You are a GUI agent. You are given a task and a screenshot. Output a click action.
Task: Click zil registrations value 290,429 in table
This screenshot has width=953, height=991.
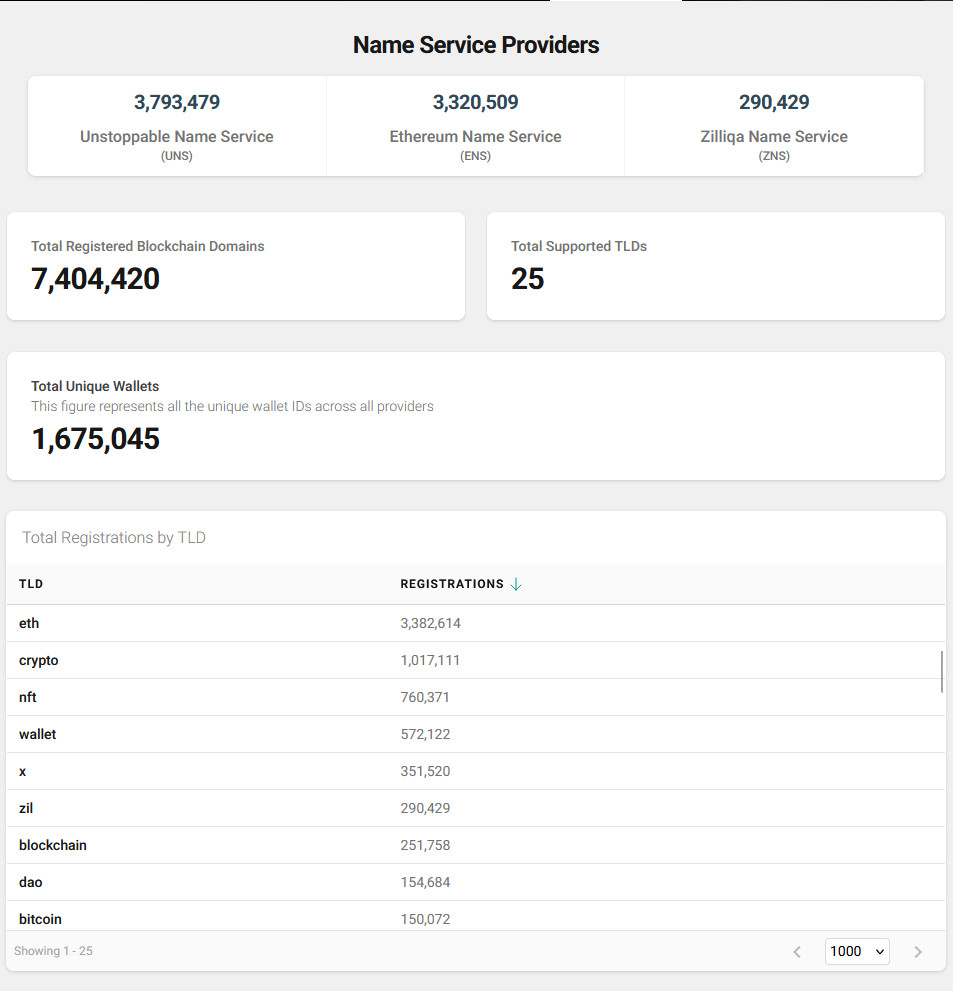point(425,808)
